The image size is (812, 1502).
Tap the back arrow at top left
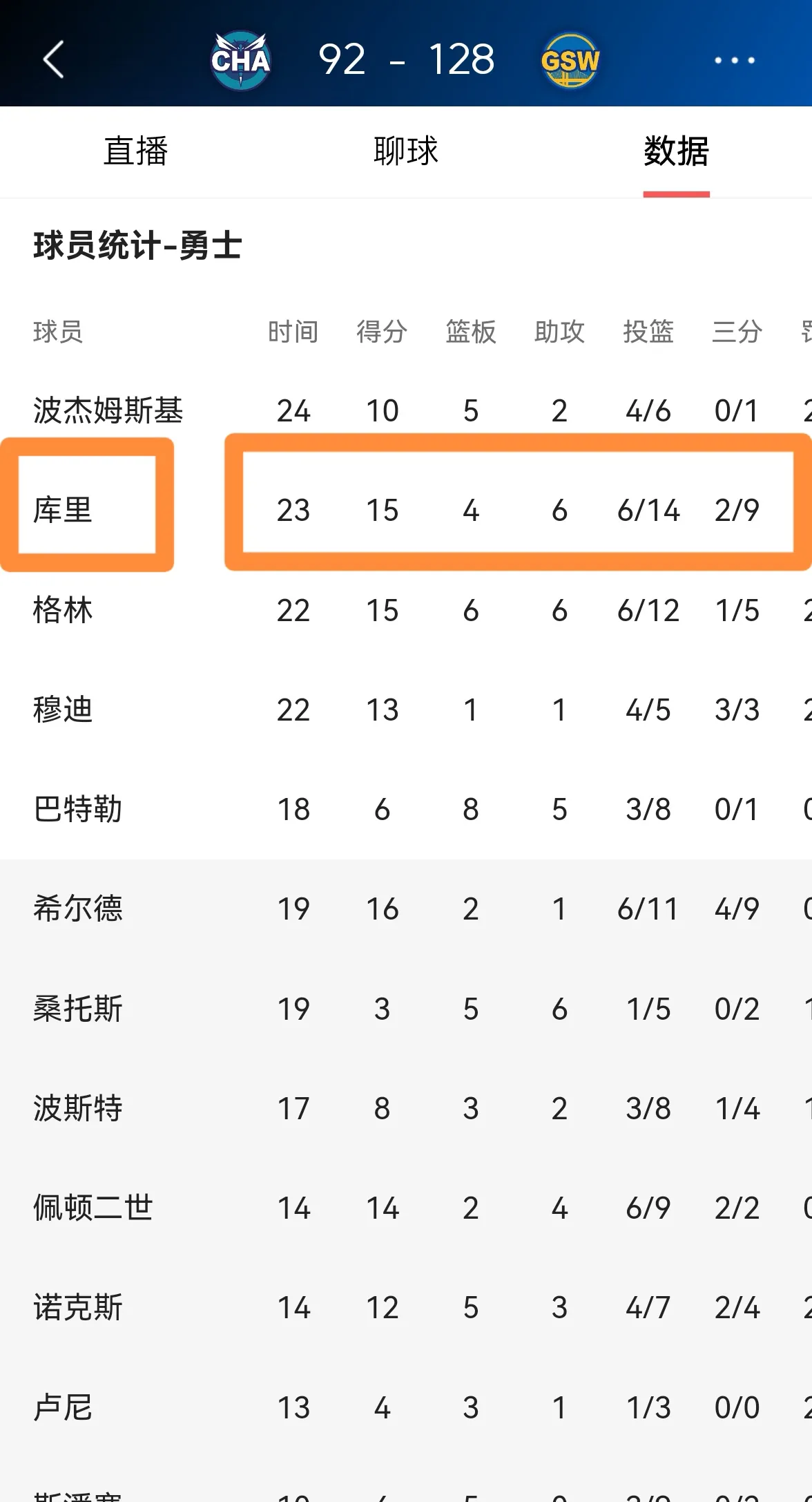coord(52,61)
